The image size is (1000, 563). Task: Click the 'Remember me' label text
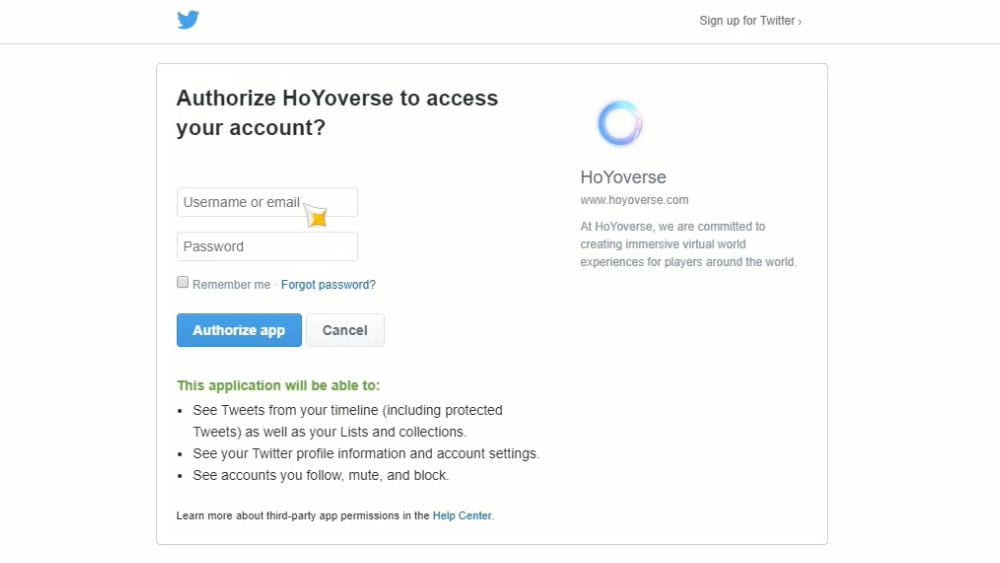[x=231, y=285]
